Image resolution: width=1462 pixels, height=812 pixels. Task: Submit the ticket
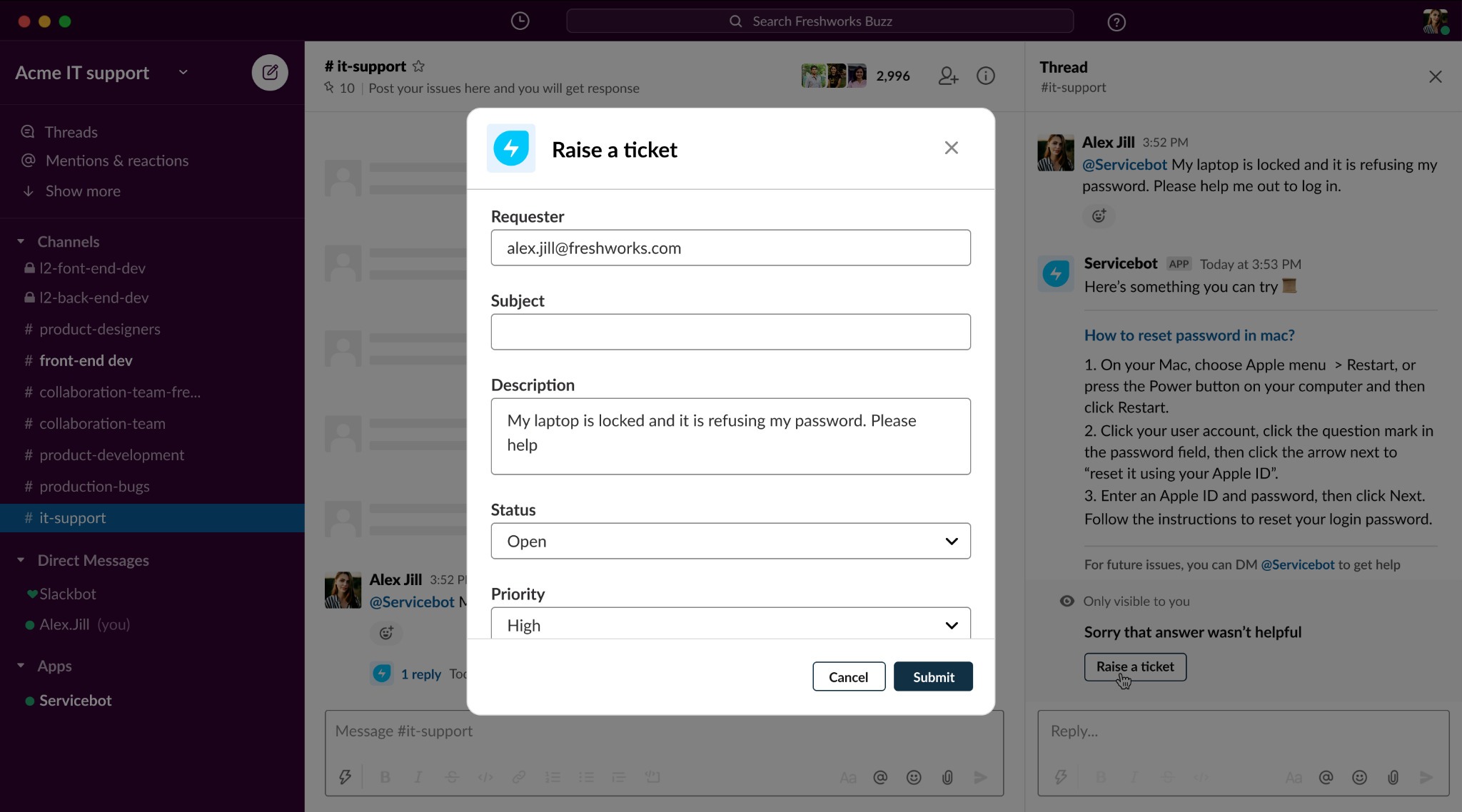click(x=933, y=676)
